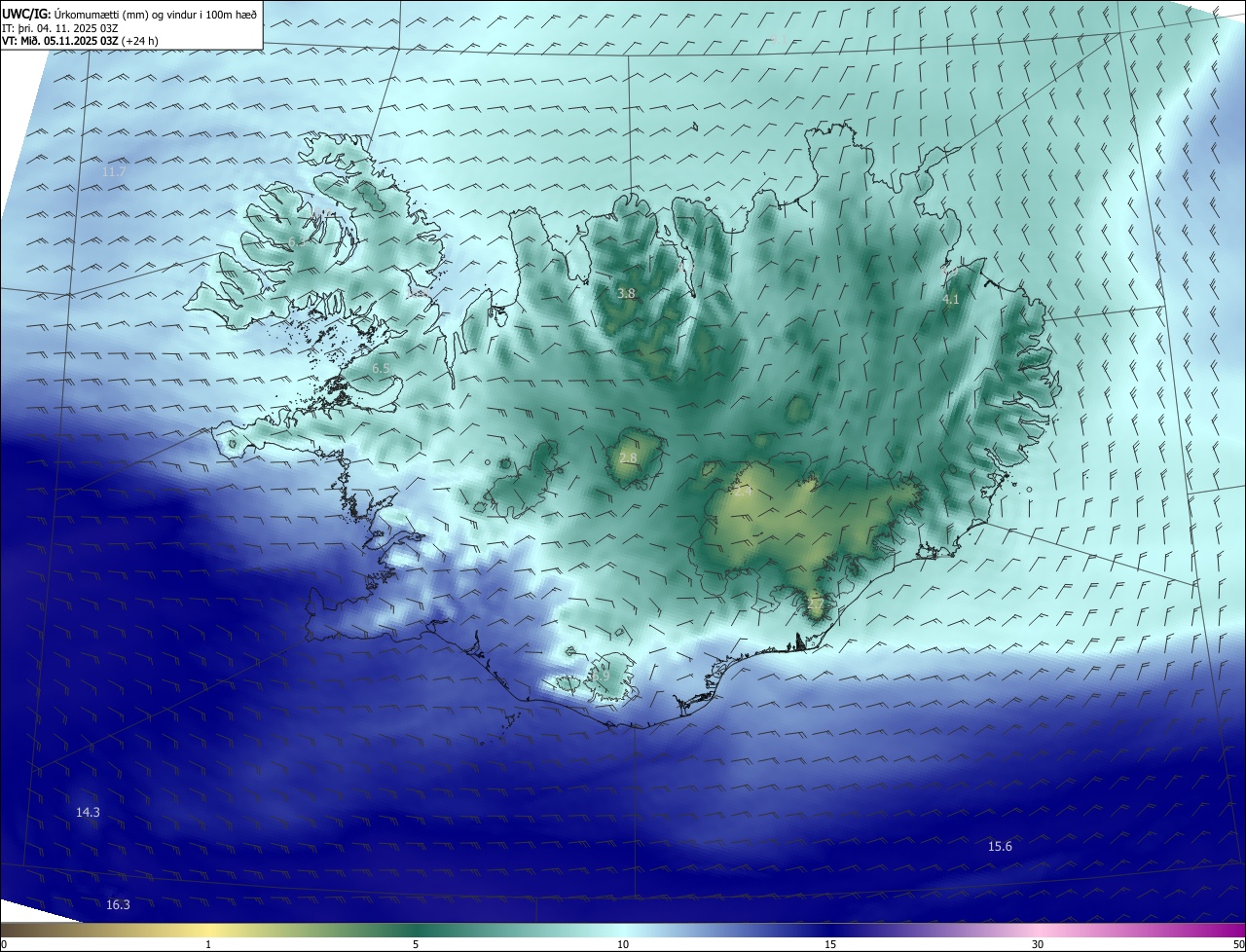Click the 'VT: Mið. 05.11.2025 03Z (+24 h)' line
Image resolution: width=1246 pixels, height=952 pixels.
(x=80, y=41)
